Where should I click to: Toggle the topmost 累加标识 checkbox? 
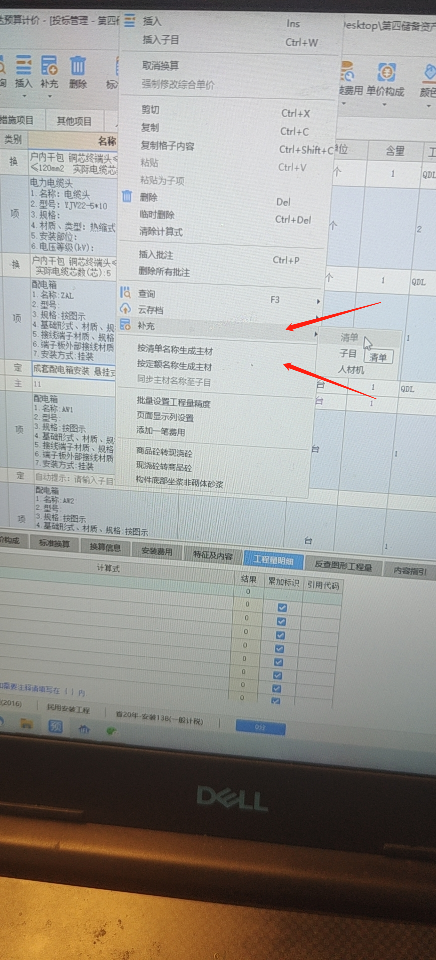282,607
